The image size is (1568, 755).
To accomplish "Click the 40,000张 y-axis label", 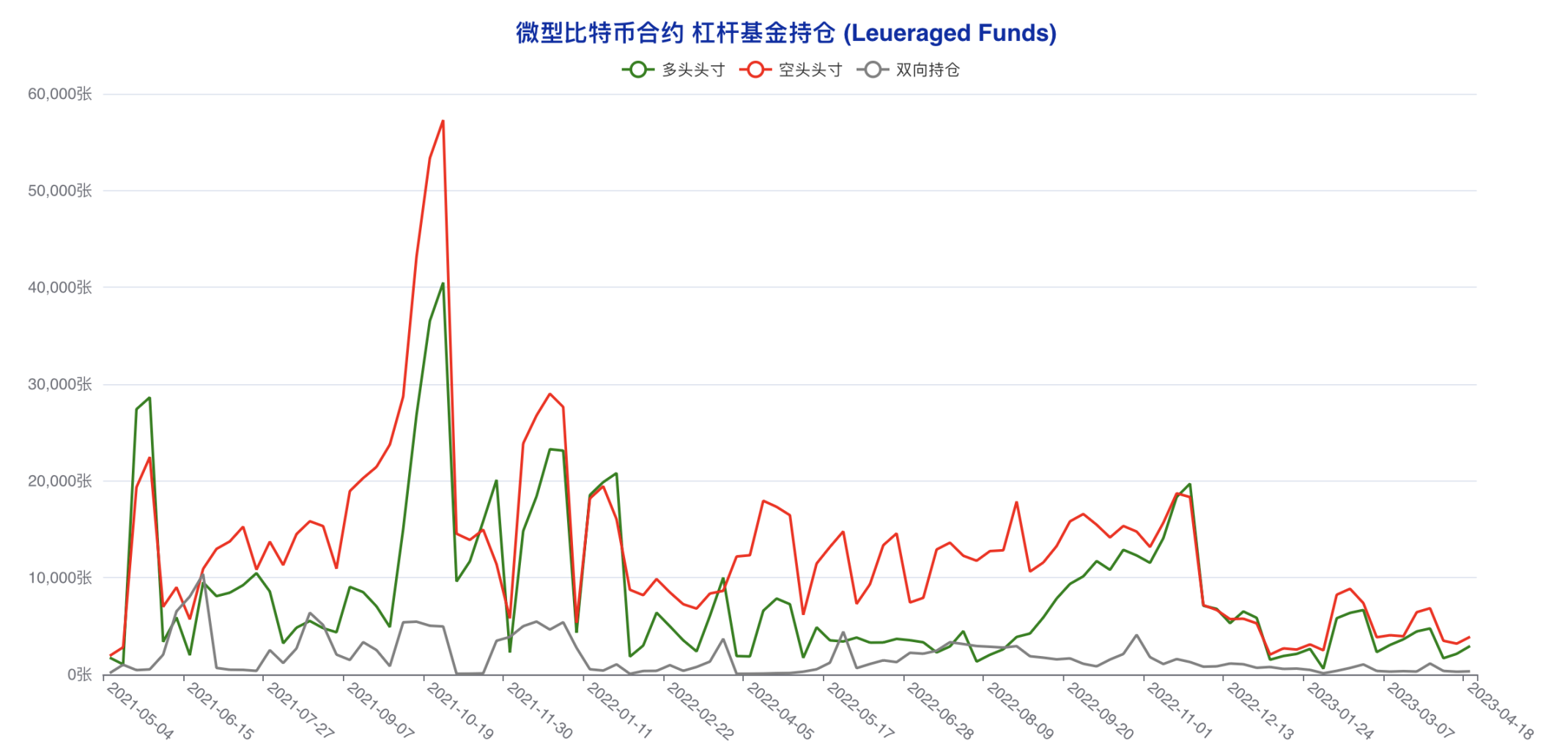I will (60, 287).
